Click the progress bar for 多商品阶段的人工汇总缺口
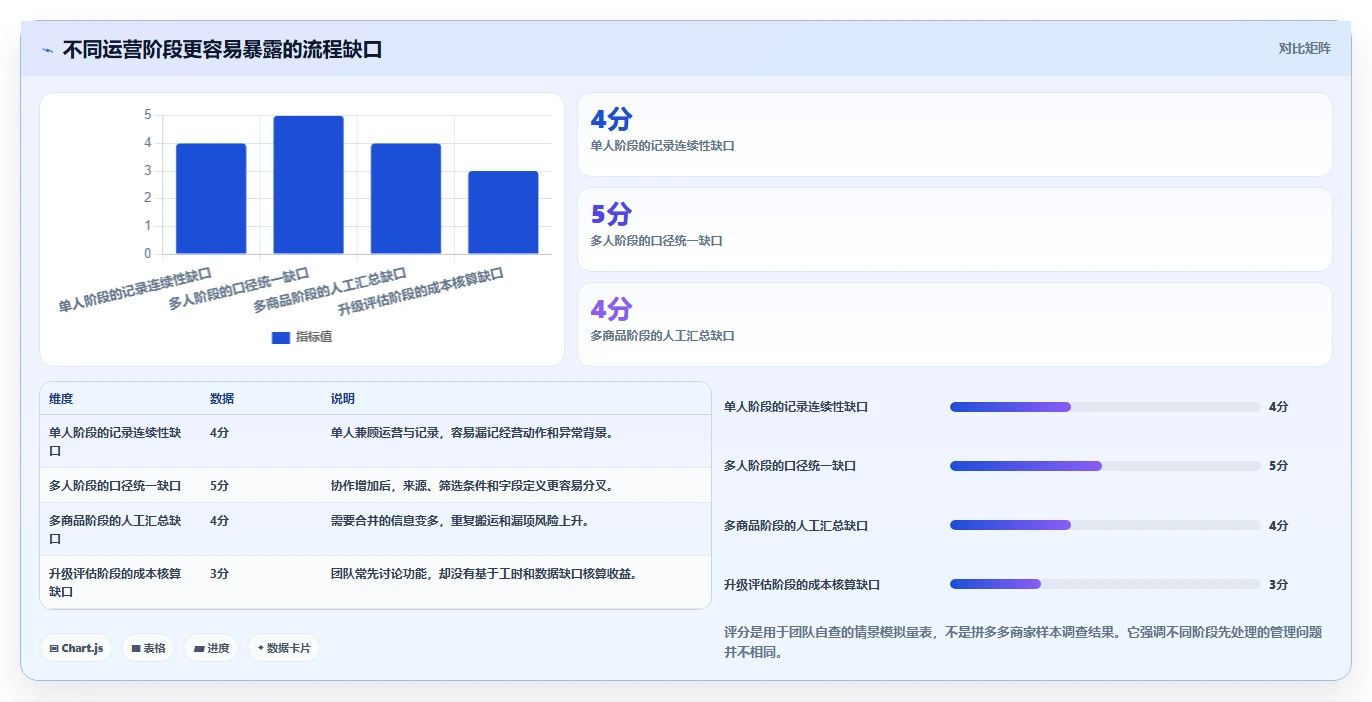Screen dimensions: 1372x702 [1105, 525]
